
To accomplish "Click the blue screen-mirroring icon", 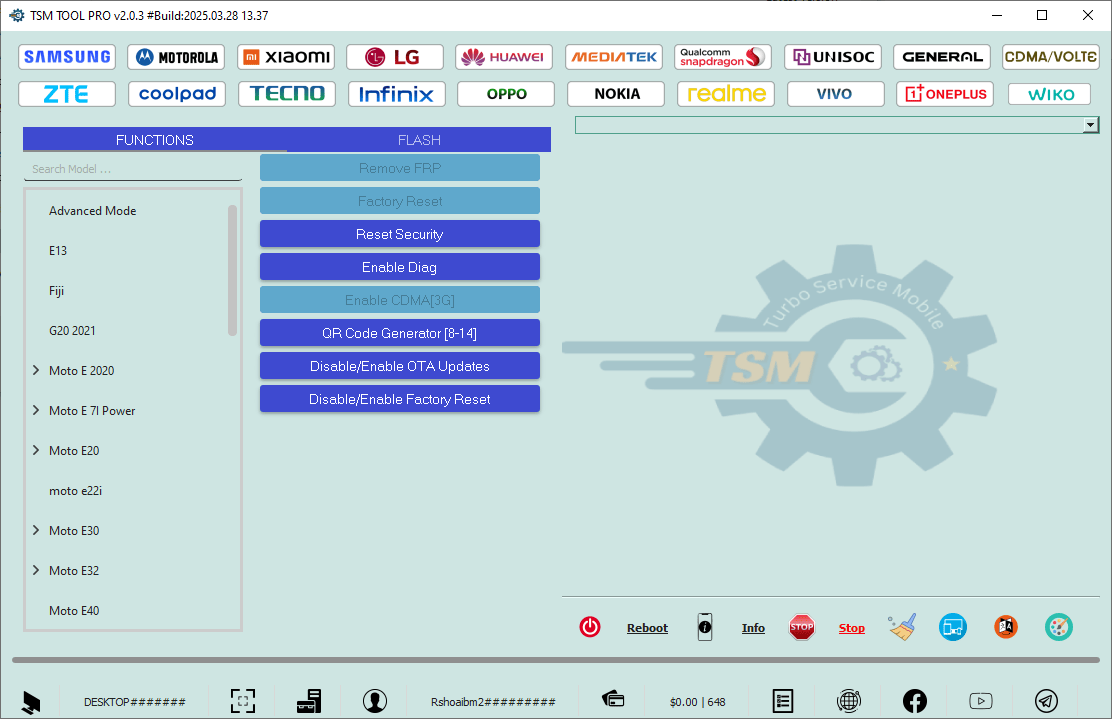I will [x=953, y=627].
